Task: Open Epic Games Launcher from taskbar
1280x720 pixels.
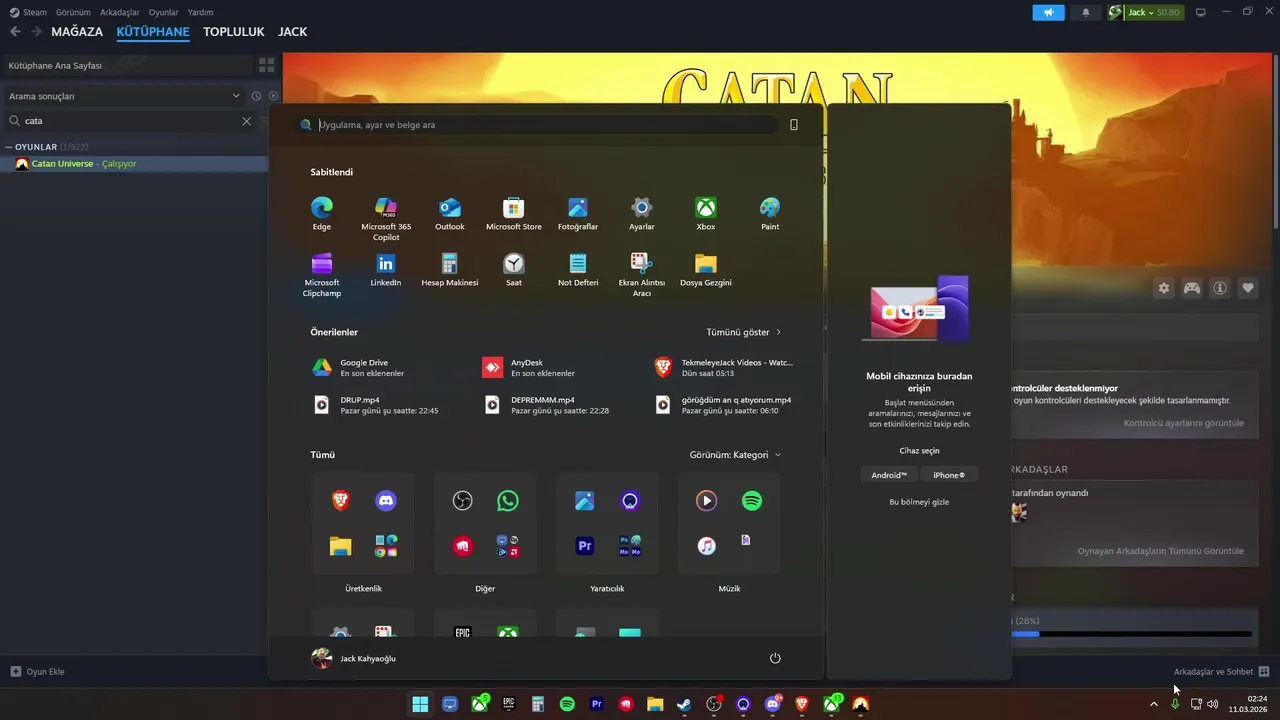Action: coord(508,704)
